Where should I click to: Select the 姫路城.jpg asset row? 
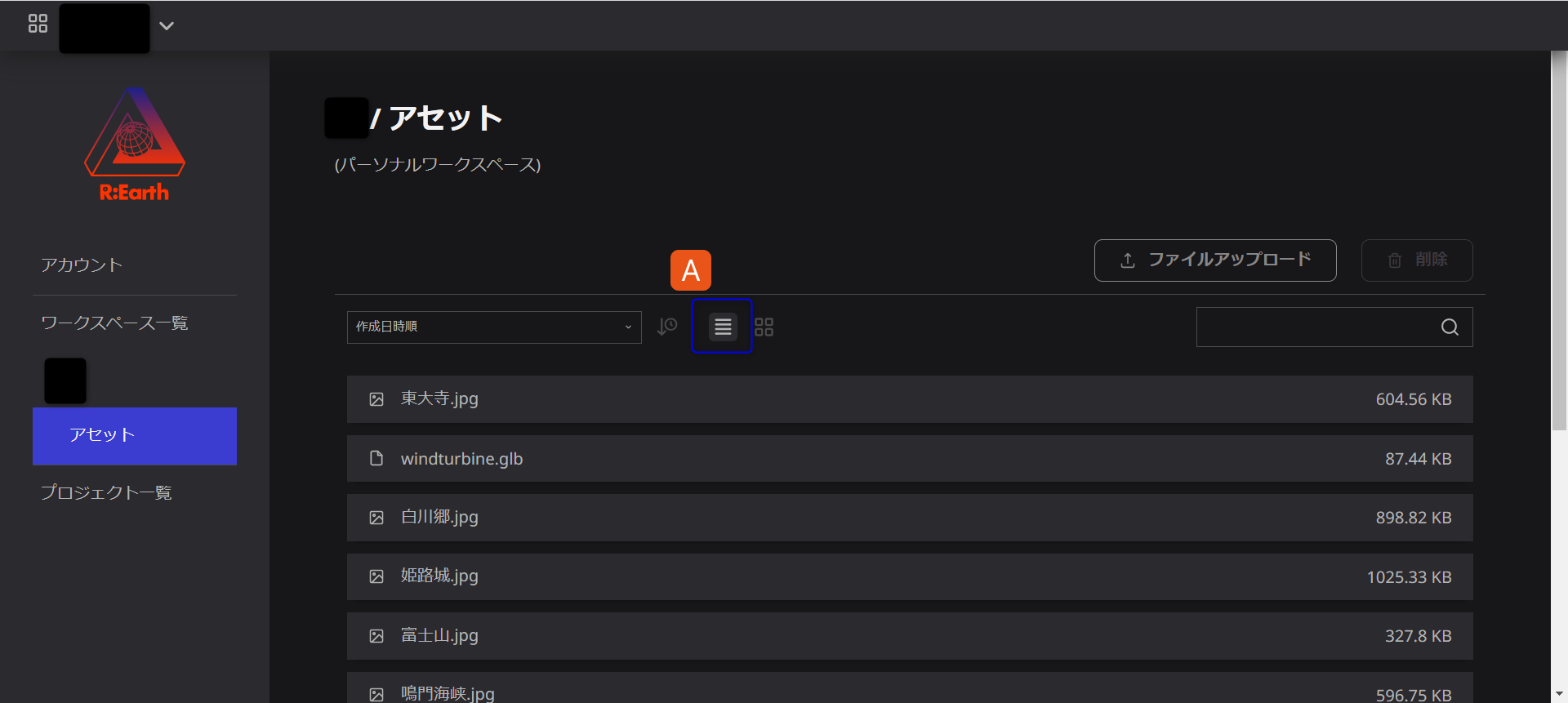point(910,577)
